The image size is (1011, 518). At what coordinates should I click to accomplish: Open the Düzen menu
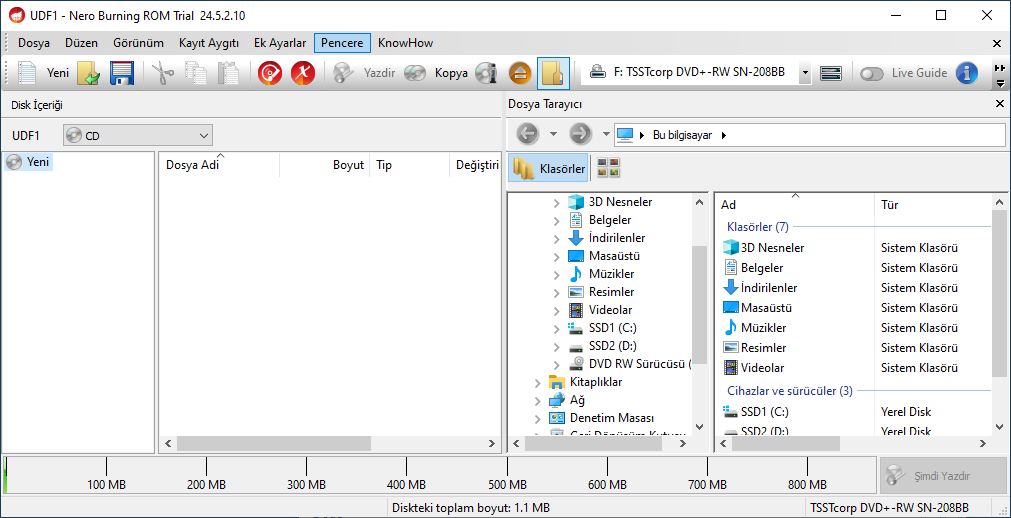point(81,43)
